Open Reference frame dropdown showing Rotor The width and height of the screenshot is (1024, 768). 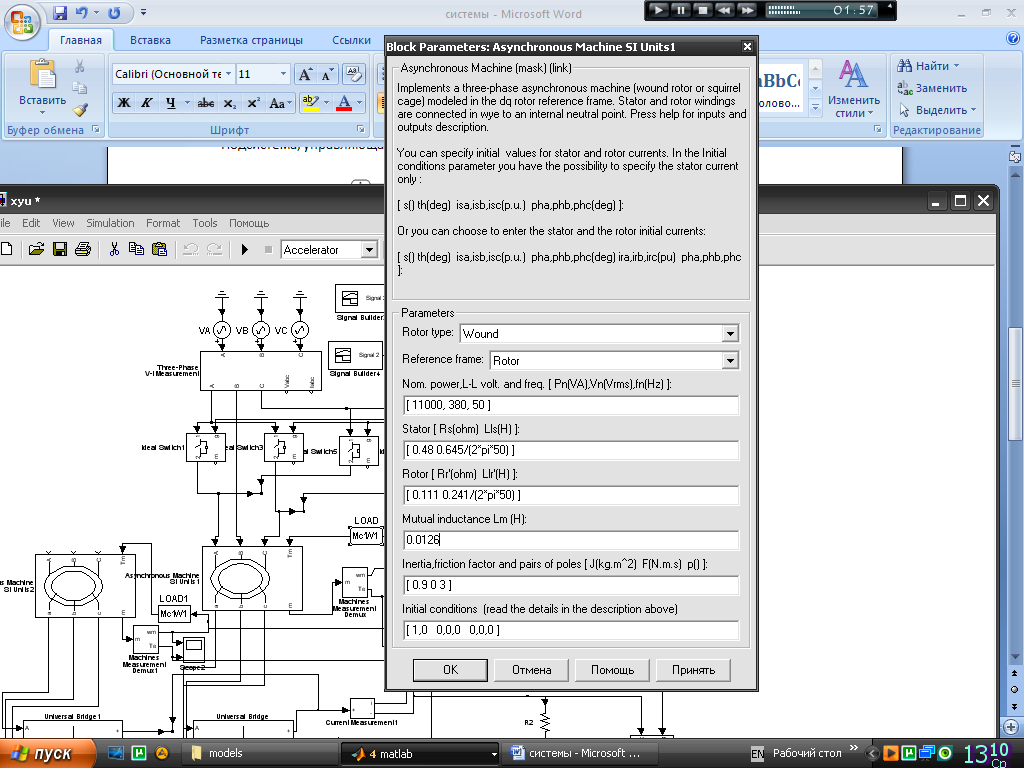point(730,360)
